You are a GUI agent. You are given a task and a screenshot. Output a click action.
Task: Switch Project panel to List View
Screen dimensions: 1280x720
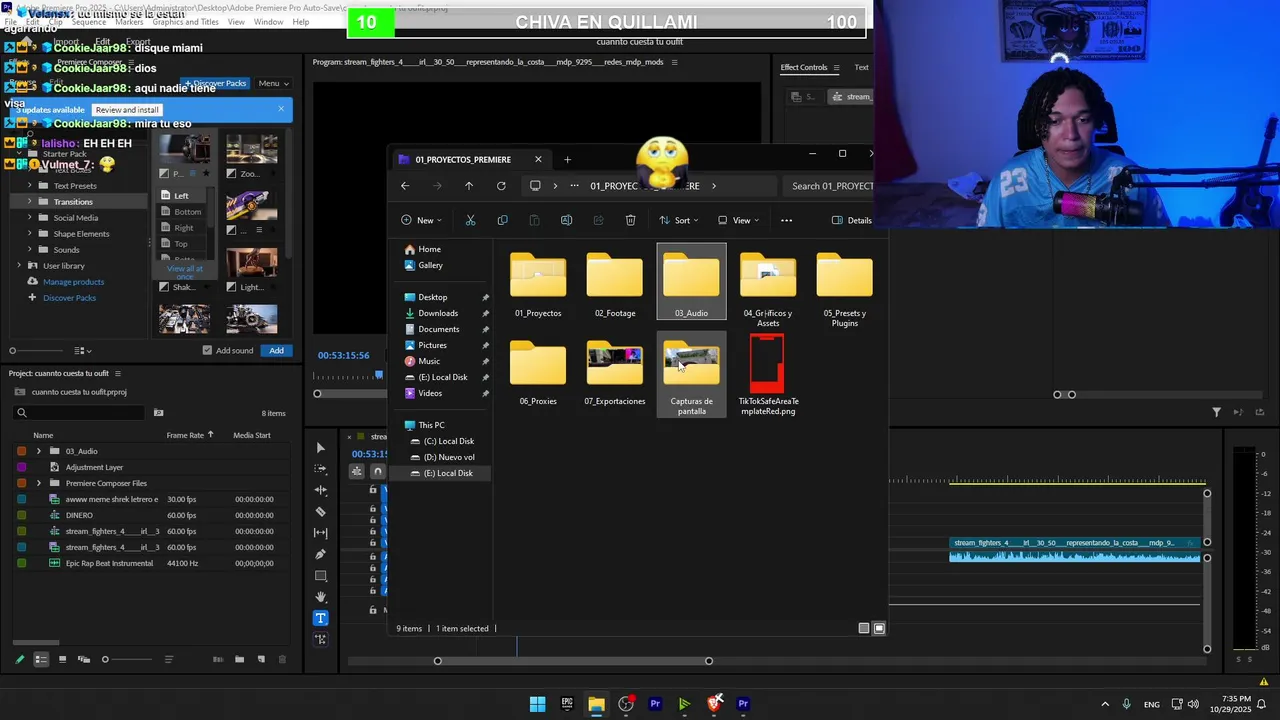tap(41, 659)
